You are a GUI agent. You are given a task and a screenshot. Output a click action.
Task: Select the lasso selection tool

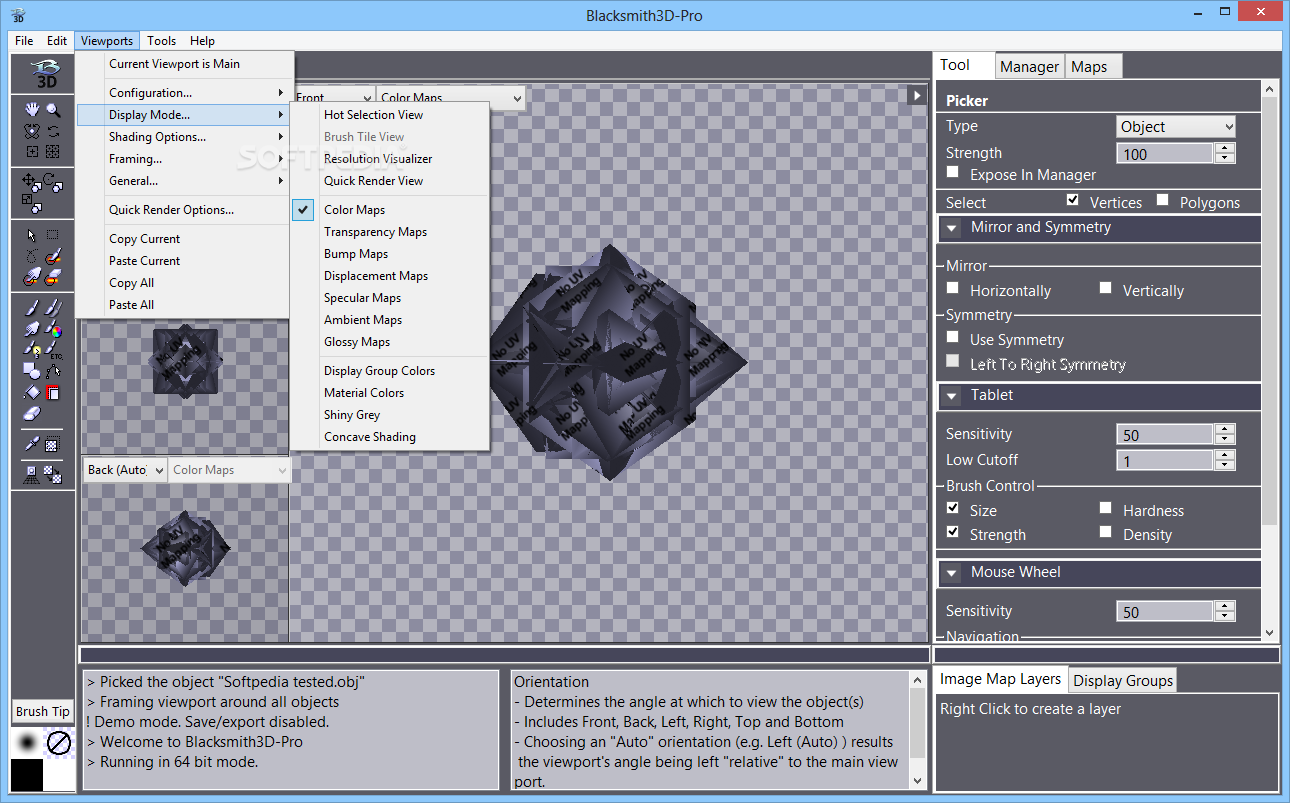point(32,256)
